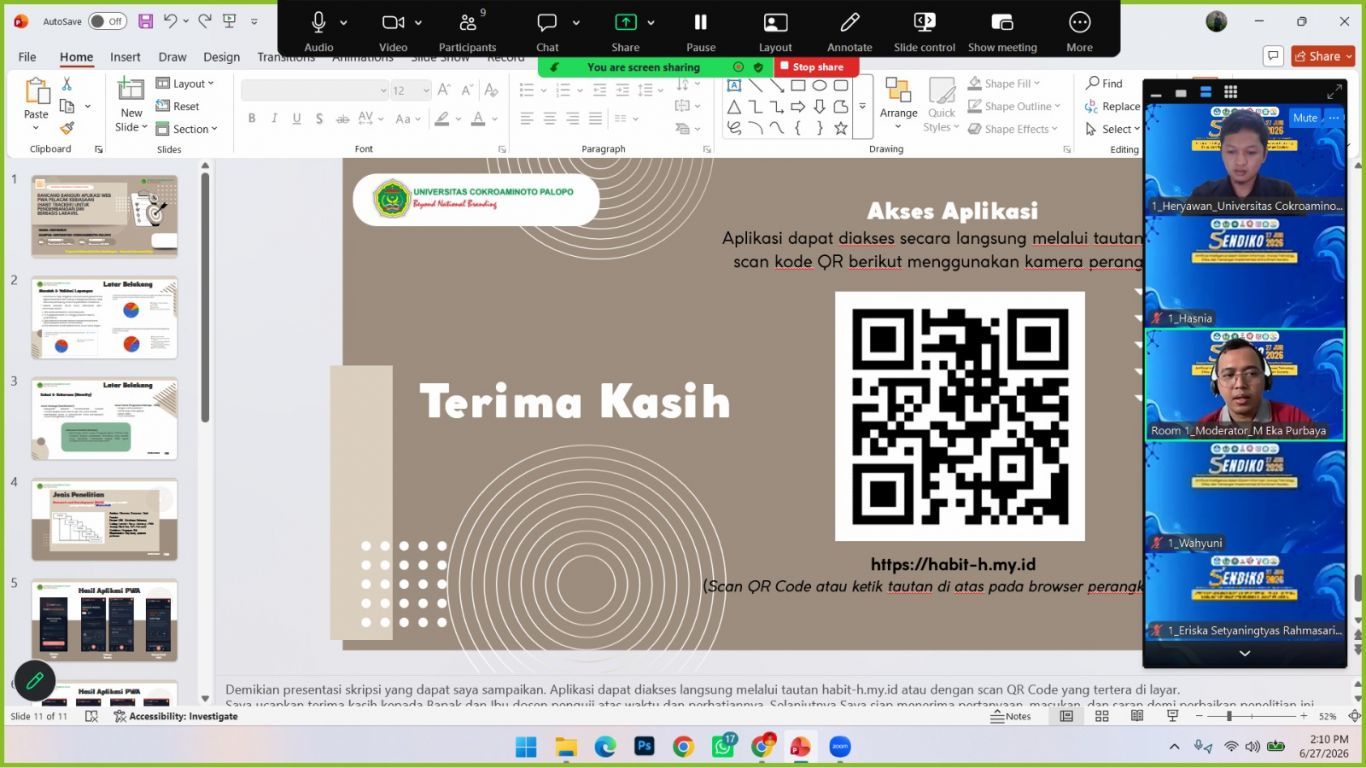Toggle Underline formatting
1366x768 pixels.
click(x=297, y=118)
